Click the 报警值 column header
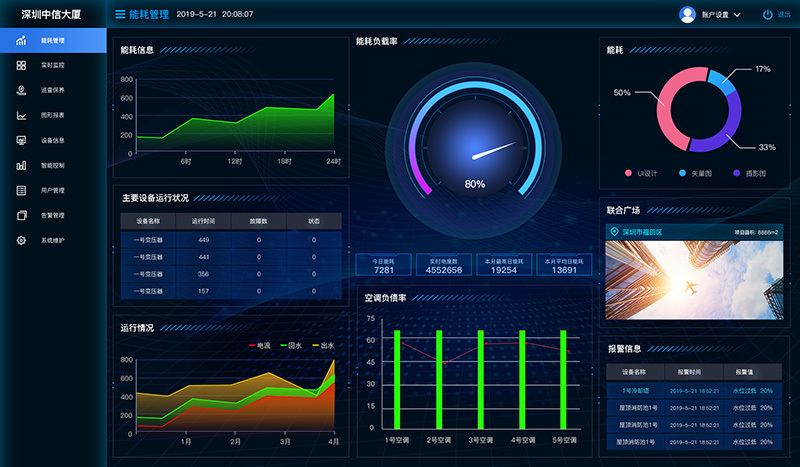The image size is (800, 467). [744, 372]
